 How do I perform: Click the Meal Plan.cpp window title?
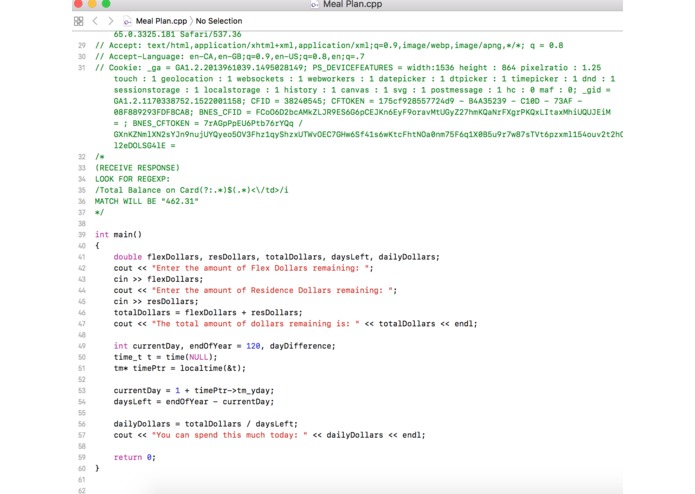[352, 4]
